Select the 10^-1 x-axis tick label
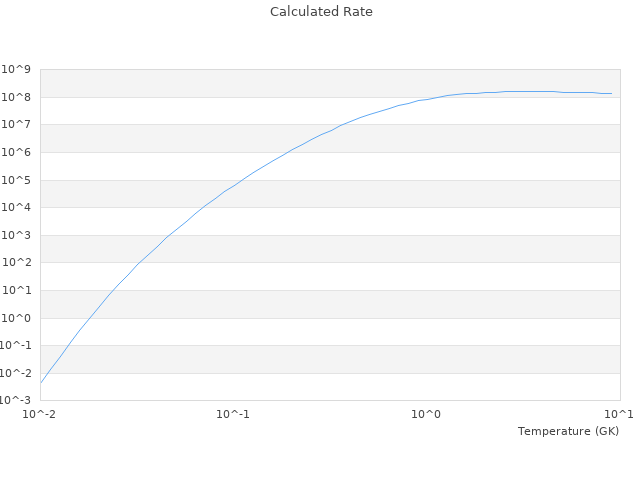Viewport: 640px width, 480px height. (233, 415)
